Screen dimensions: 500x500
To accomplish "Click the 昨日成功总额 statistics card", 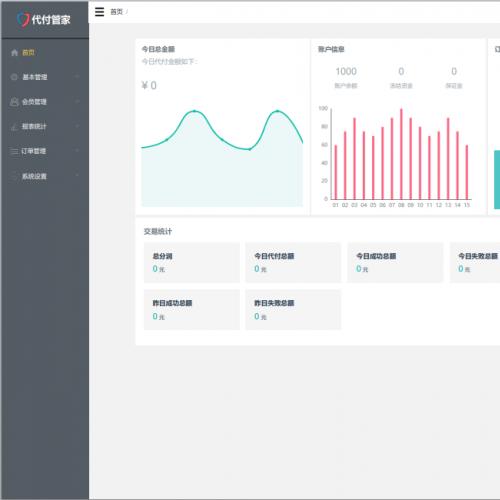I will 192,310.
